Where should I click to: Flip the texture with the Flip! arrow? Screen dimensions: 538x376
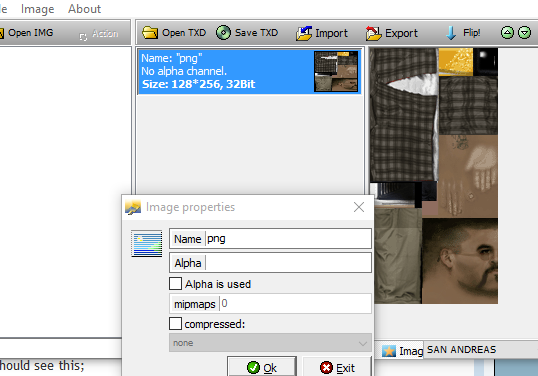pyautogui.click(x=451, y=33)
